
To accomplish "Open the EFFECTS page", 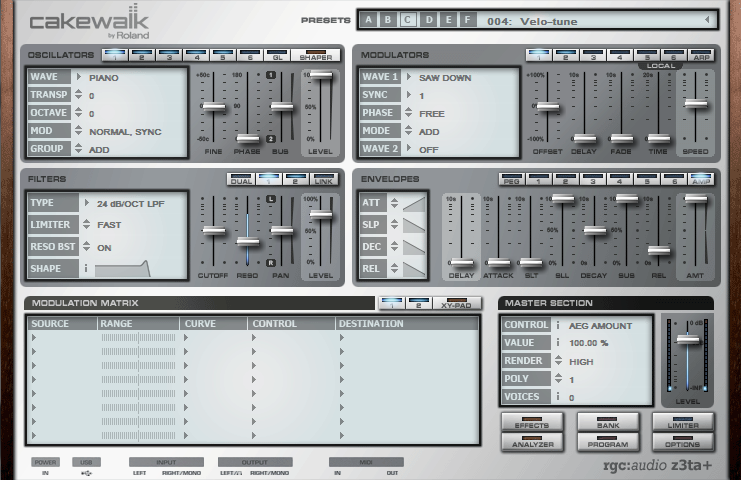I will click(x=532, y=422).
